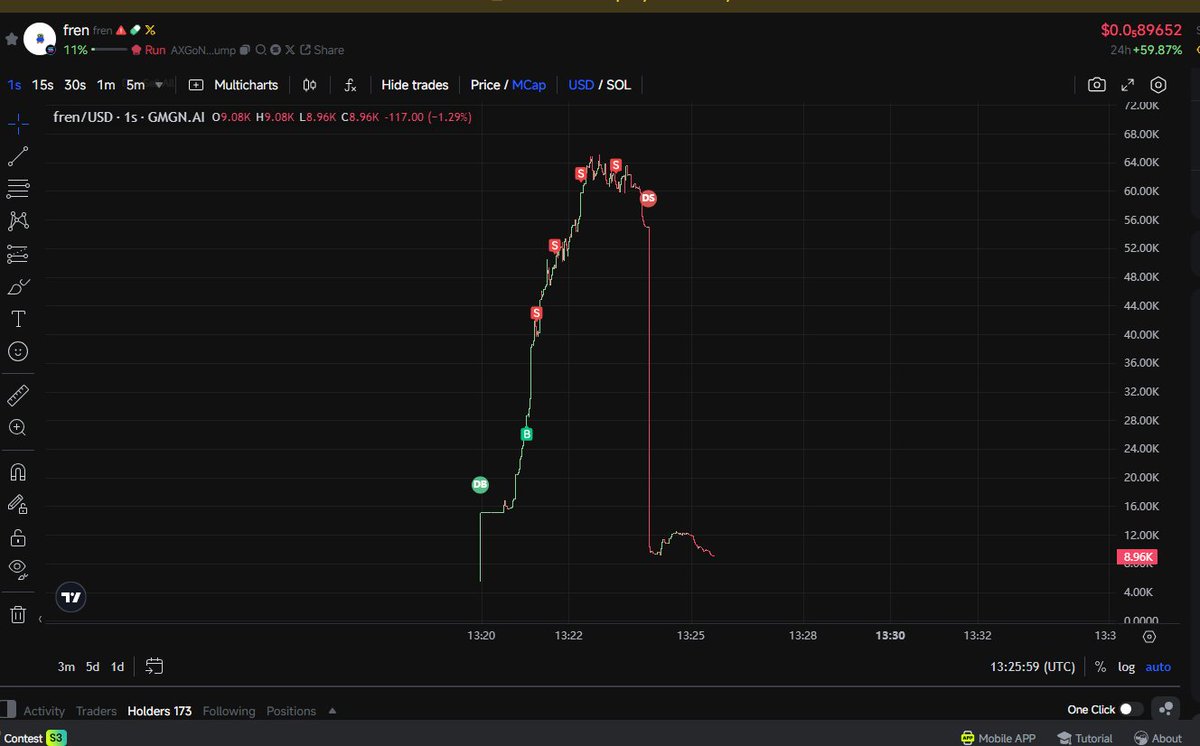
Task: Switch to Holders 173 tab
Action: pyautogui.click(x=159, y=711)
